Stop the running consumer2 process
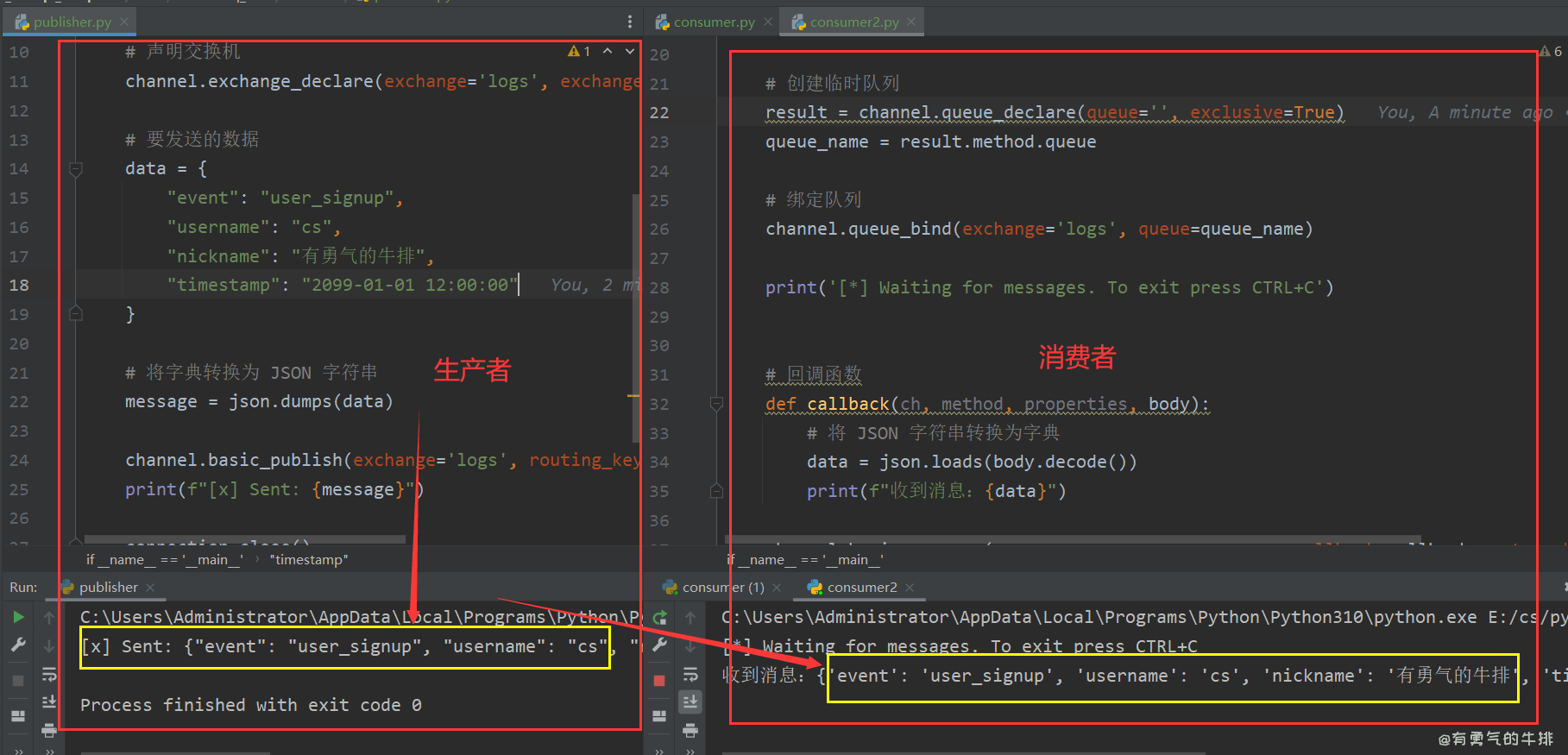The width and height of the screenshot is (1568, 755). click(660, 681)
